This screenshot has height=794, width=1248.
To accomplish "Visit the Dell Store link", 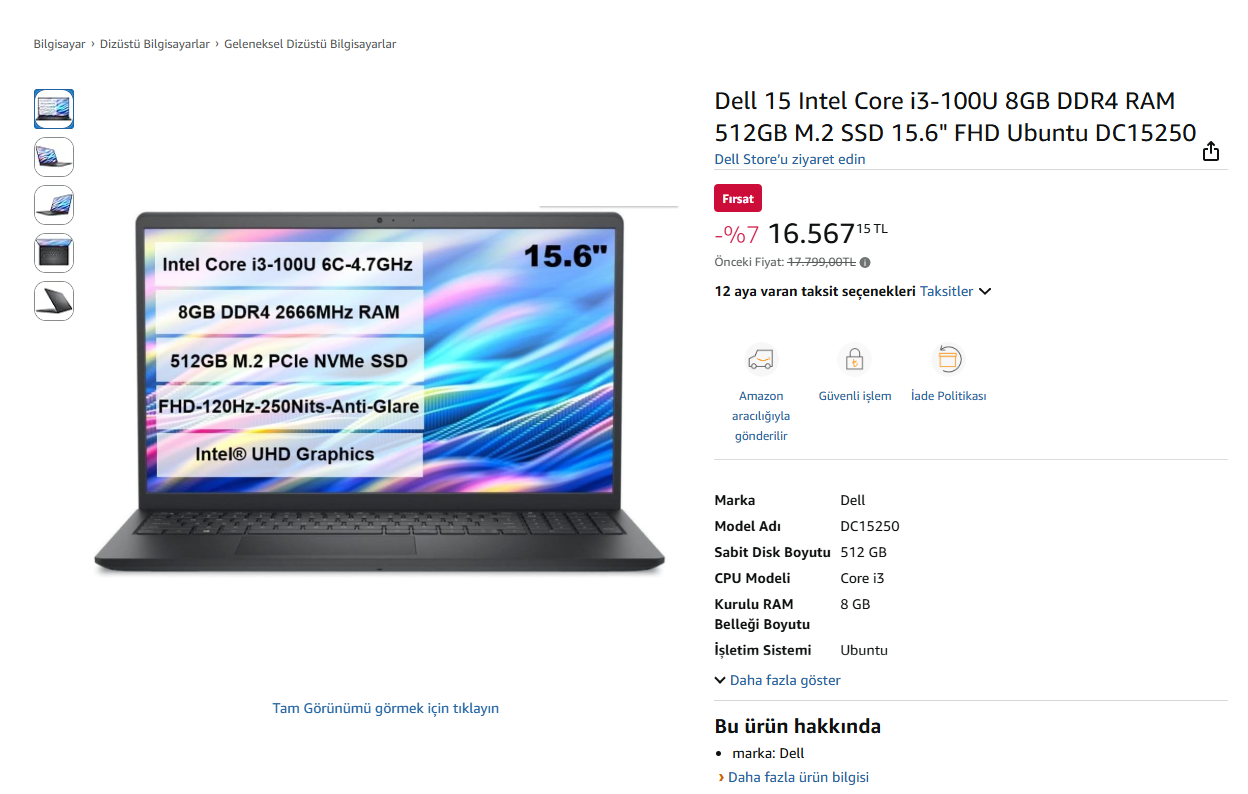I will click(x=790, y=159).
